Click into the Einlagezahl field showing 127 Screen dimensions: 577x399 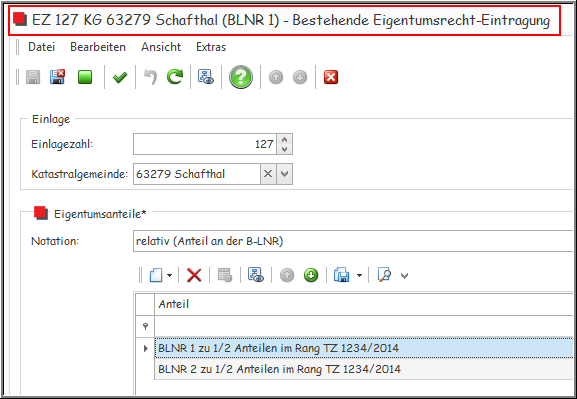coord(205,144)
